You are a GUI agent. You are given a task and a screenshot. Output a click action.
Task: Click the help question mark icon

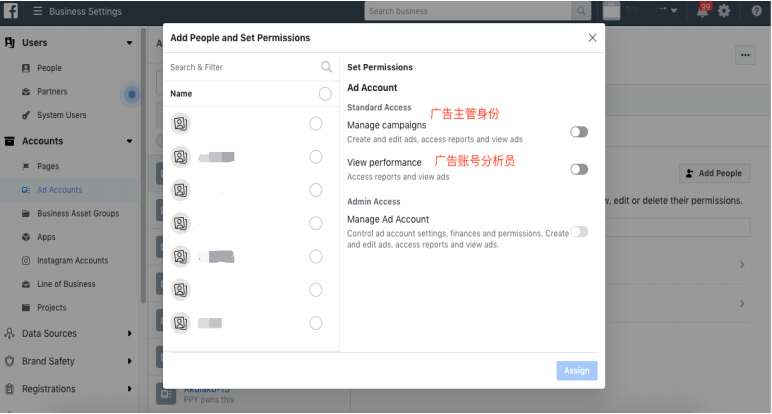coord(751,11)
